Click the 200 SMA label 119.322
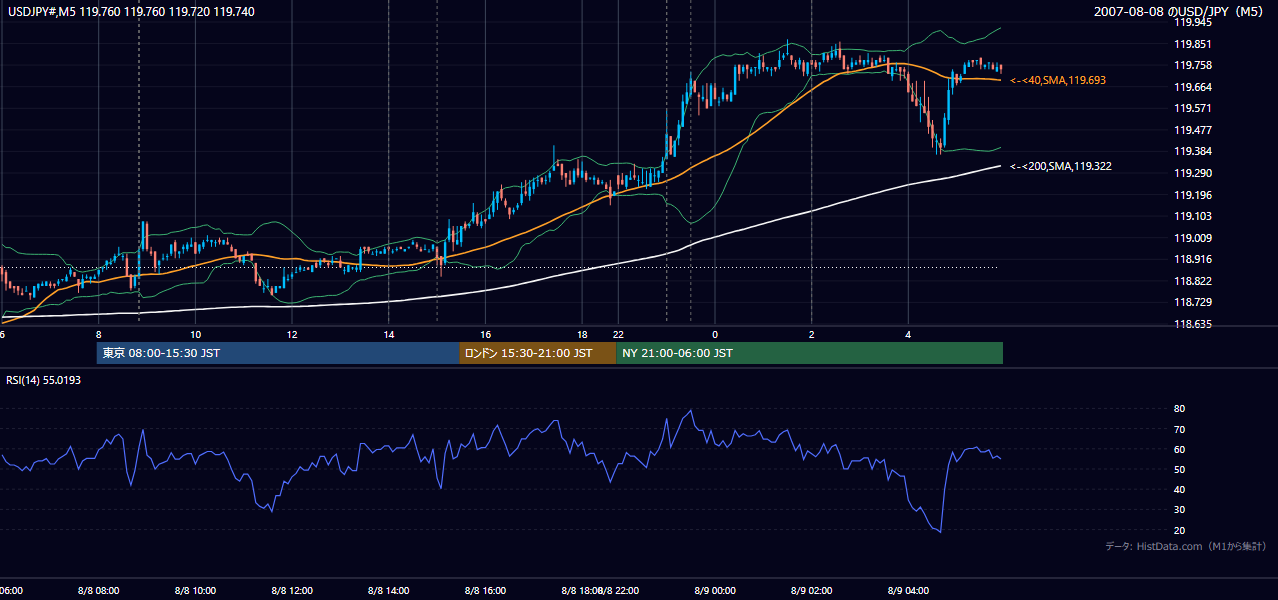This screenshot has height=600, width=1278. [1062, 166]
